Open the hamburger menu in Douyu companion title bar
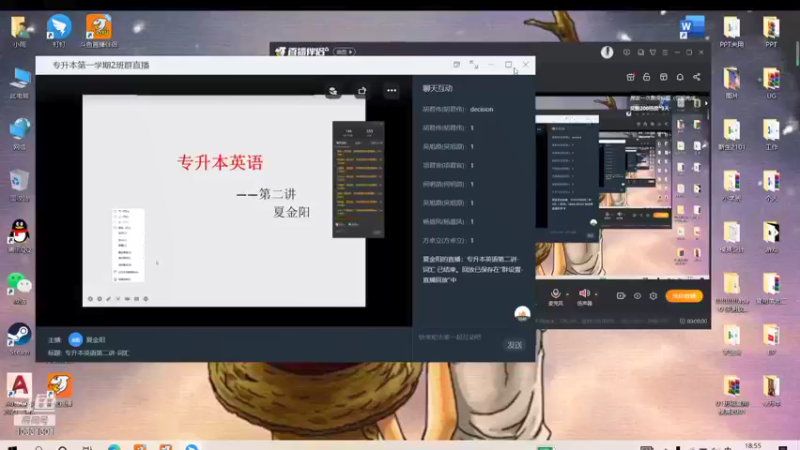The width and height of the screenshot is (800, 450). click(x=665, y=52)
